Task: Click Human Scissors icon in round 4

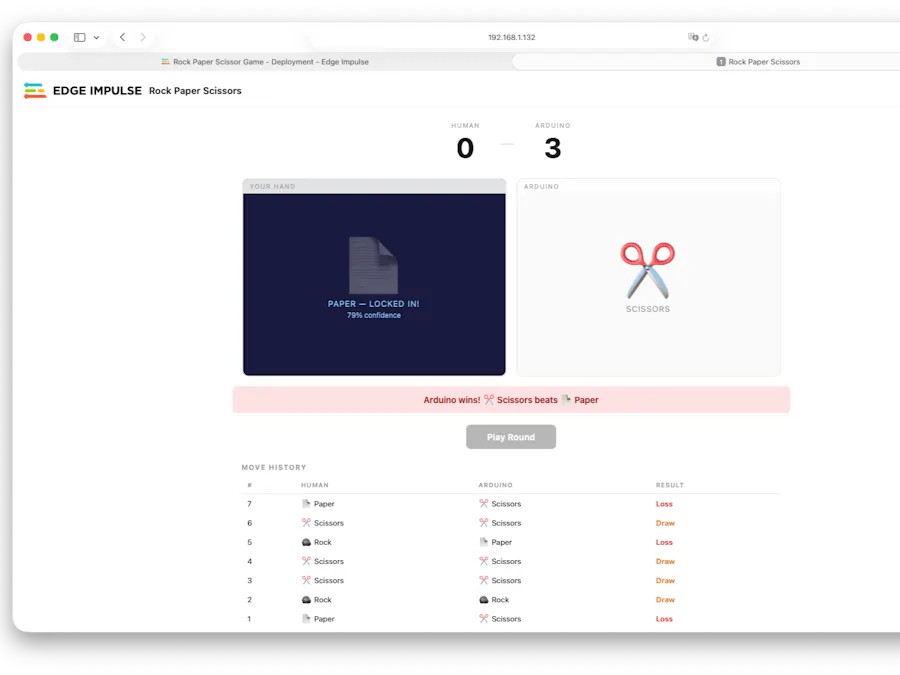Action: (306, 561)
